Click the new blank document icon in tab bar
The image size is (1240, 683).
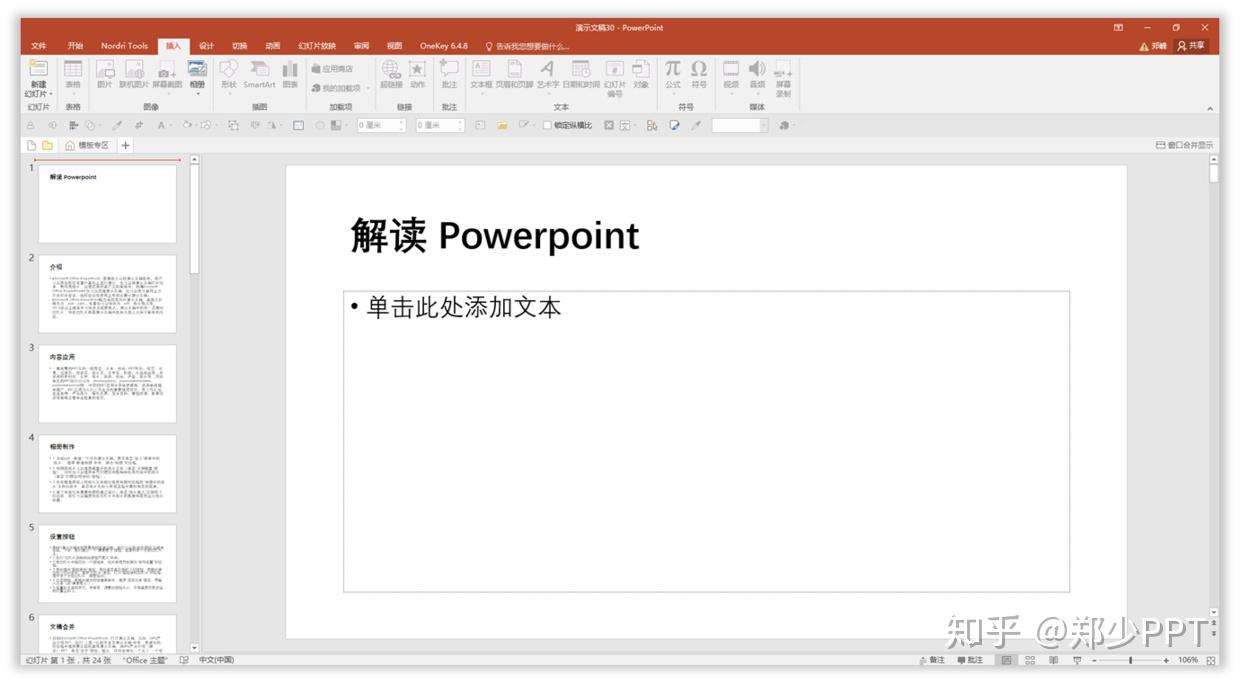pos(31,145)
